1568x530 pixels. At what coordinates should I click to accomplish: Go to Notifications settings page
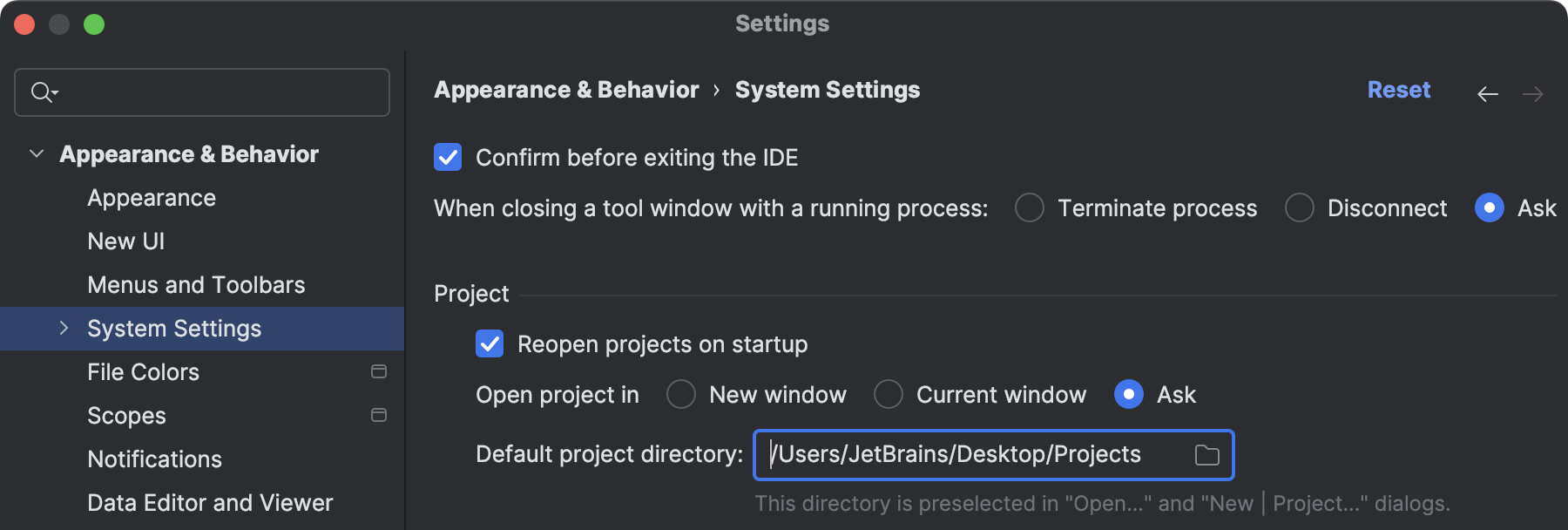coord(154,459)
